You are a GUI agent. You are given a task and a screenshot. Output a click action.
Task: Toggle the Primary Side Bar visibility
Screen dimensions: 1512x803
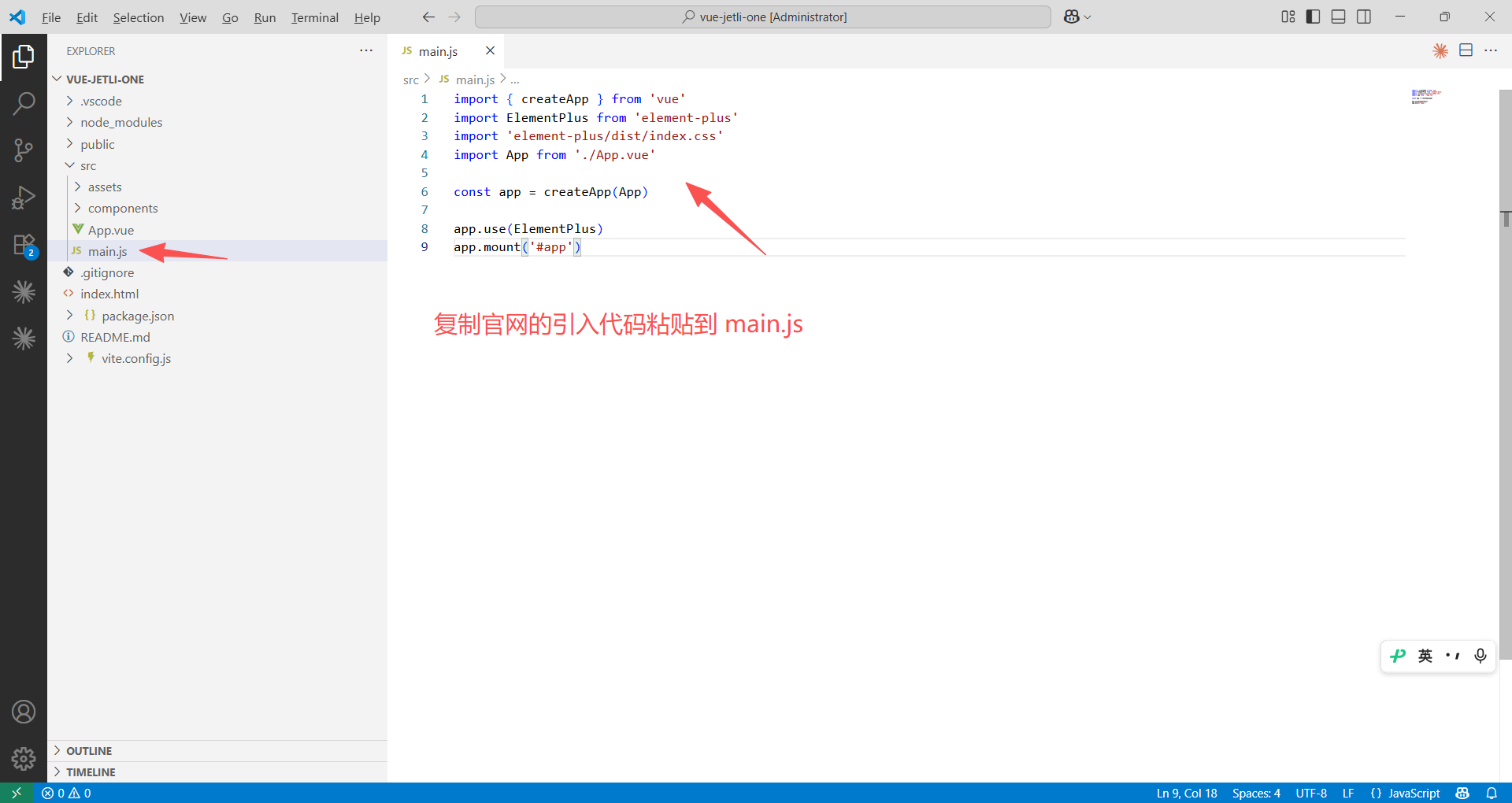[1313, 17]
